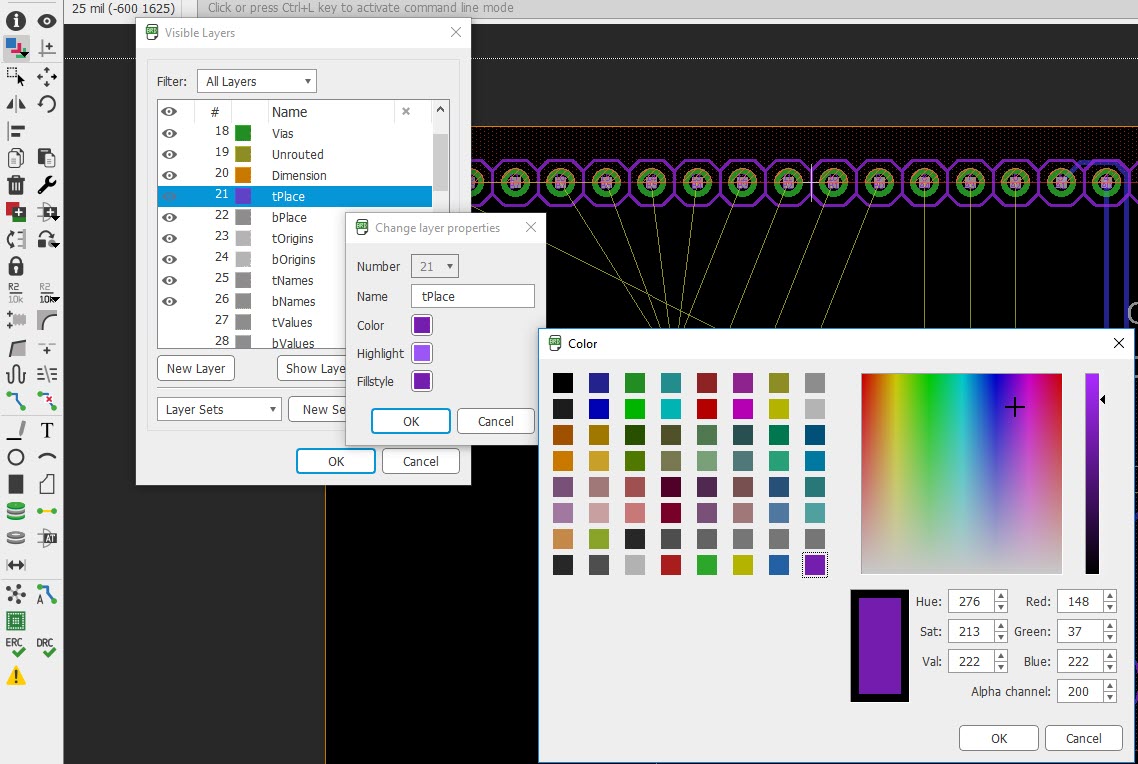This screenshot has height=764, width=1138.
Task: Select the Vias layer row
Action: 295,134
